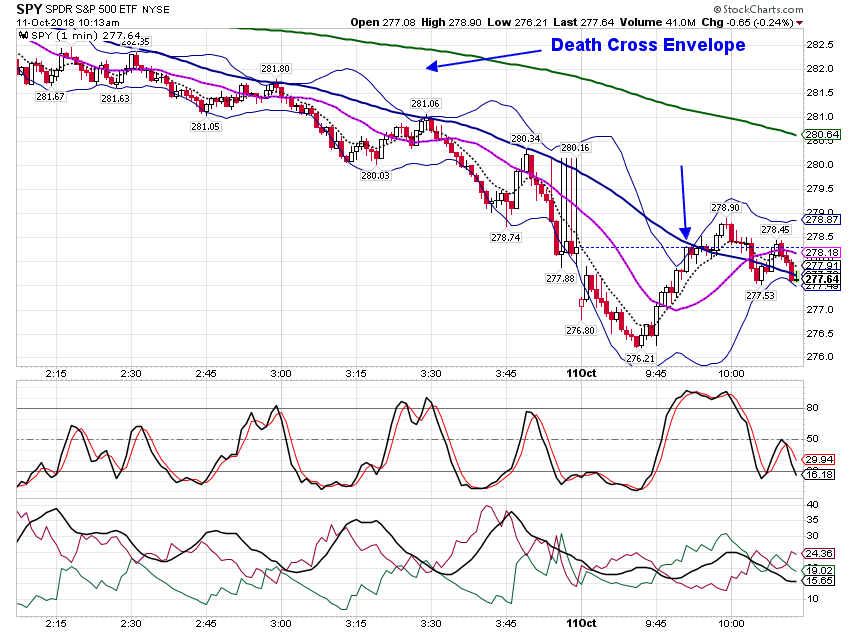Click the 15.65 indicator value tag
The image size is (850, 633).
coord(819,580)
